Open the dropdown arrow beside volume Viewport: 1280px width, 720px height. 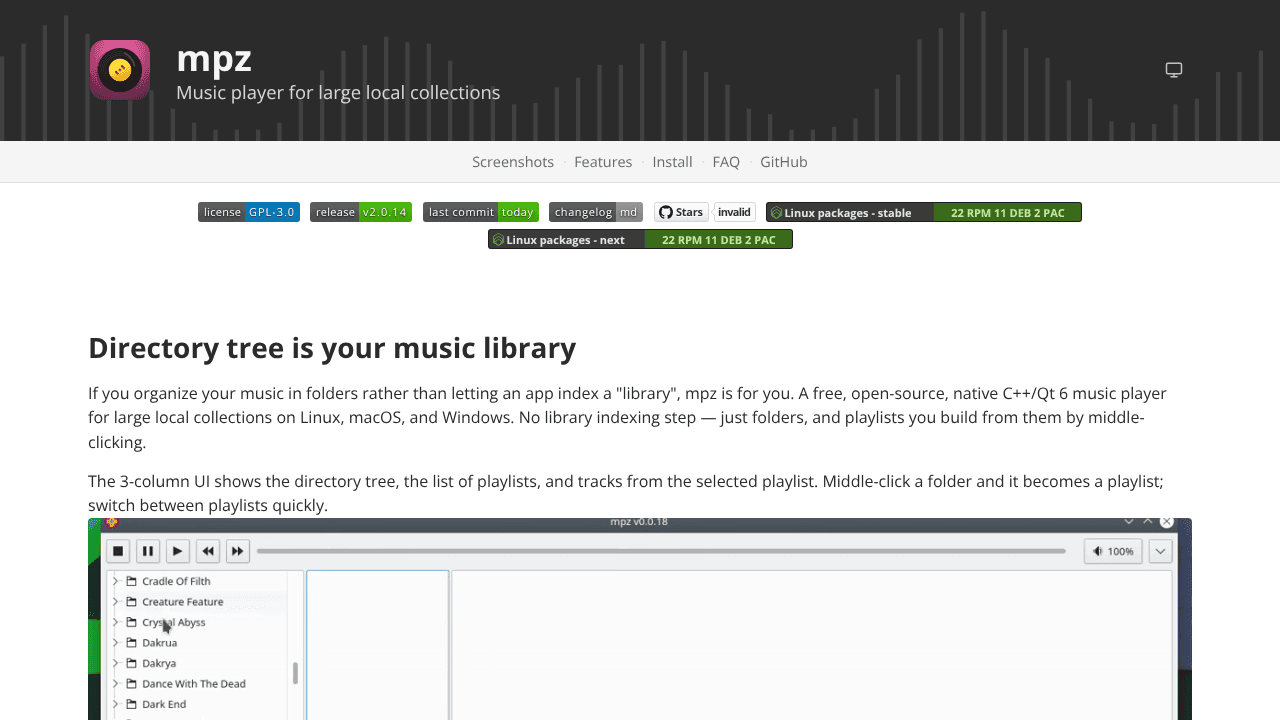pos(1160,551)
